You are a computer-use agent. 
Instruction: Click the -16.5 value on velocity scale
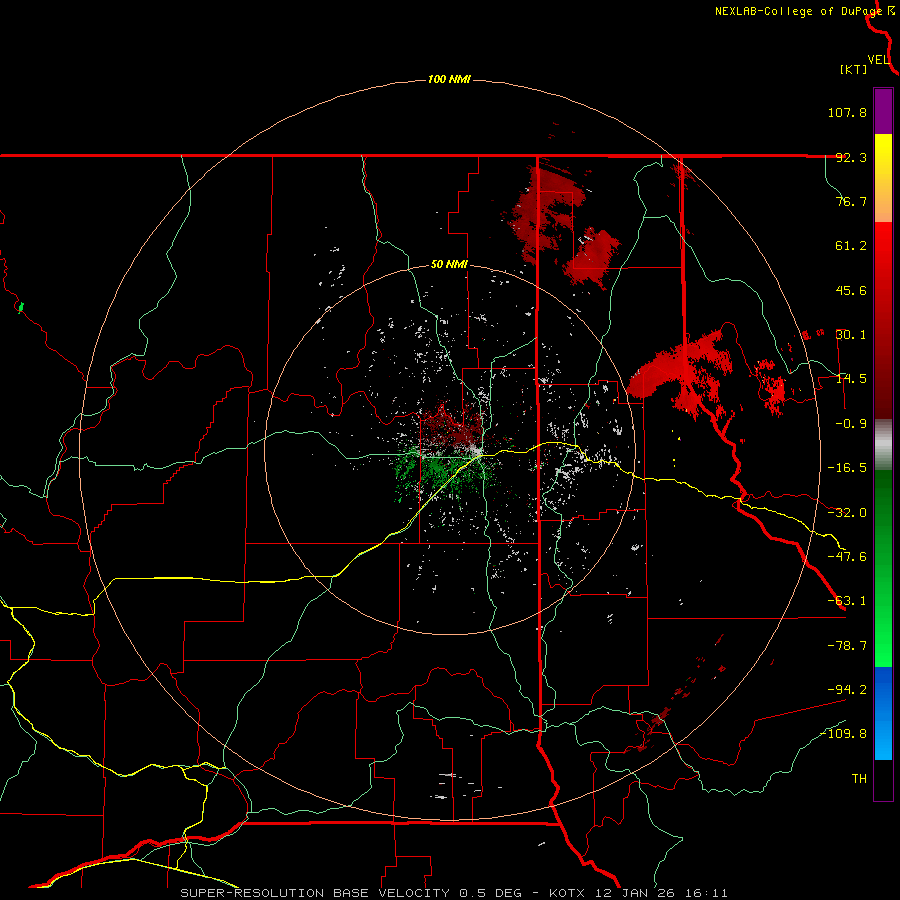(847, 468)
